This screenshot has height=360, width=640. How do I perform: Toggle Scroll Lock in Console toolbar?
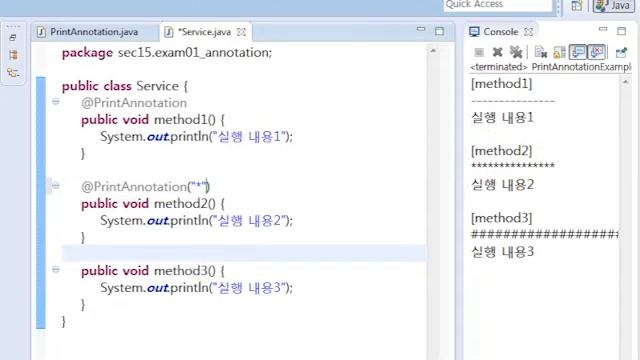click(x=559, y=52)
